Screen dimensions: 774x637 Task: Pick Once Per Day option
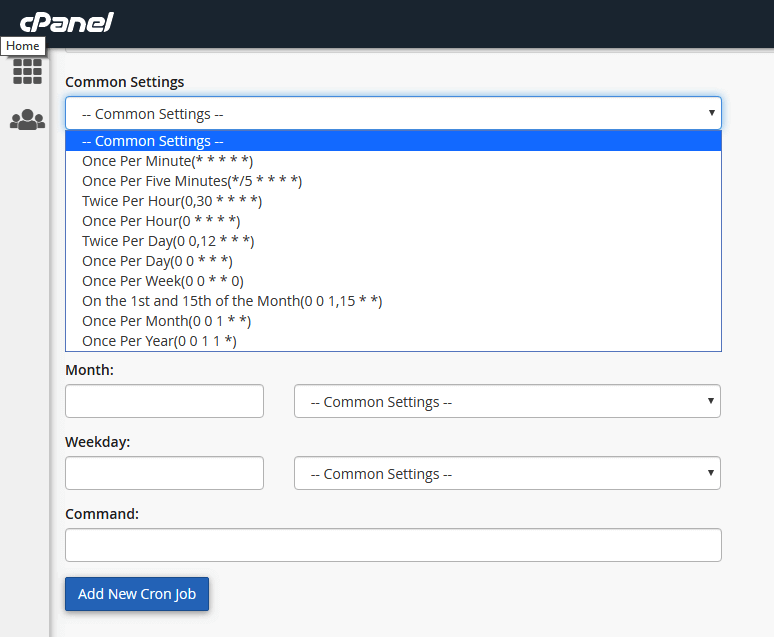[393, 261]
